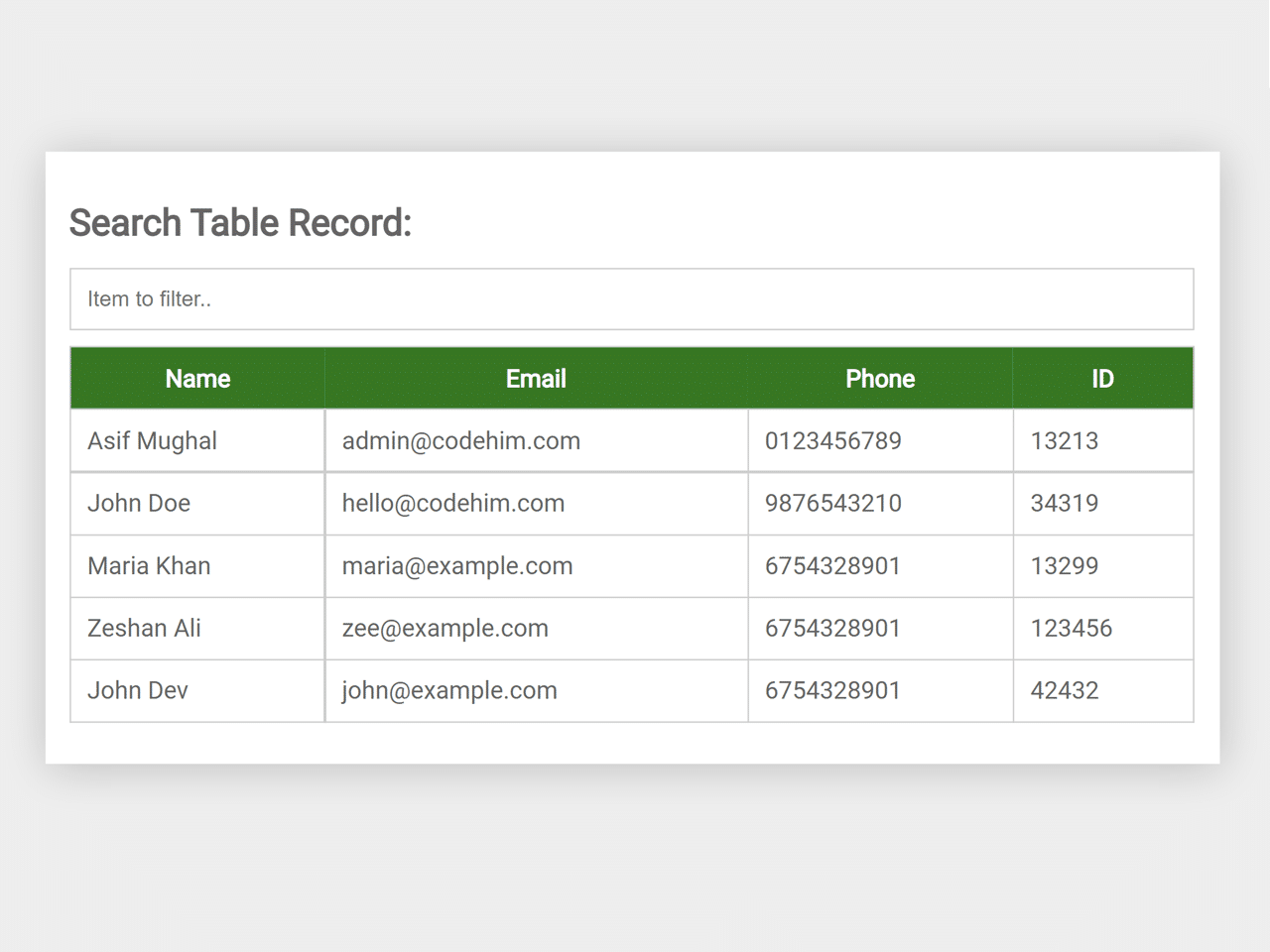Select the row for Zeshan Ali
The image size is (1270, 952).
click(x=144, y=628)
